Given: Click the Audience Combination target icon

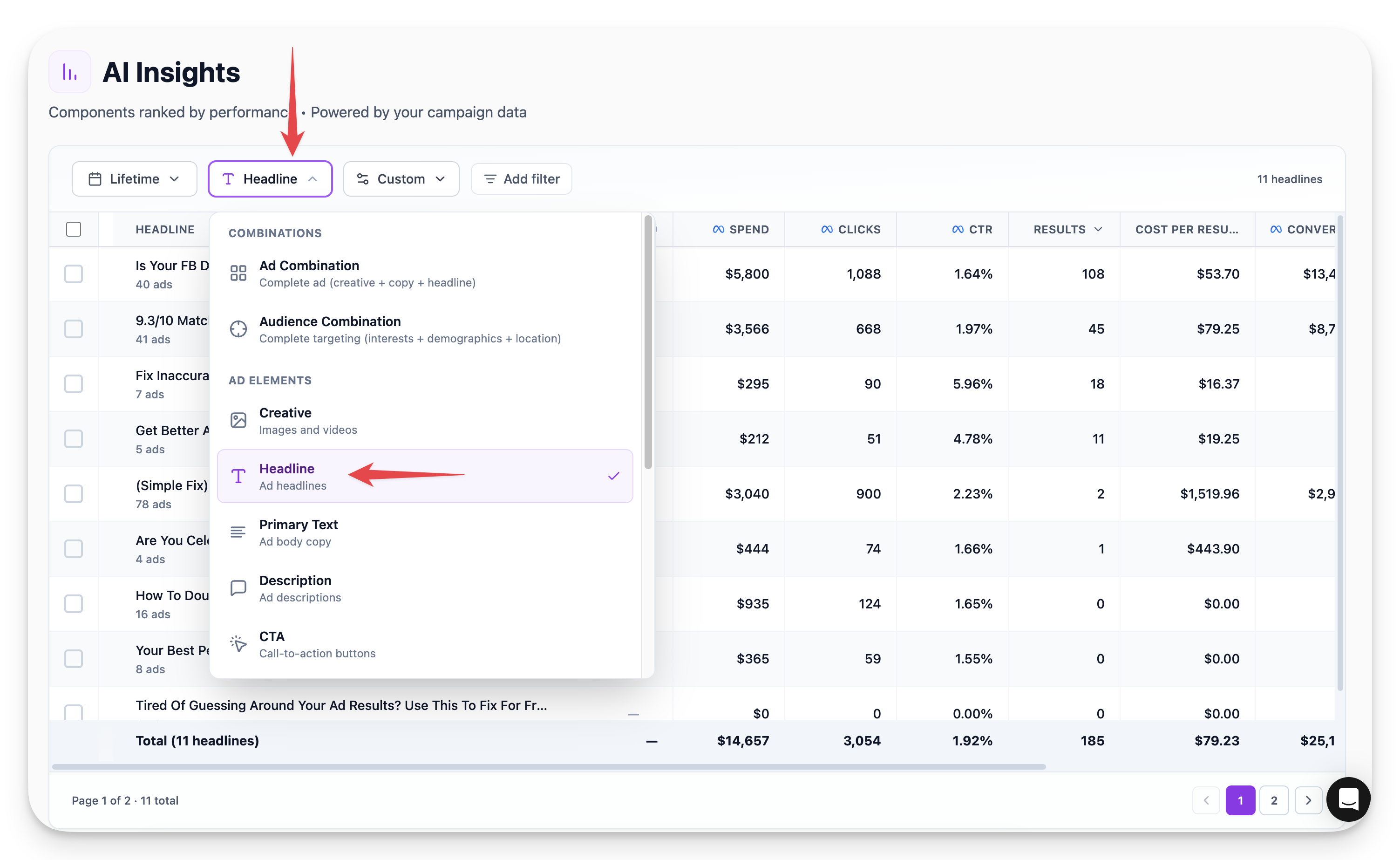Looking at the screenshot, I should pyautogui.click(x=238, y=329).
